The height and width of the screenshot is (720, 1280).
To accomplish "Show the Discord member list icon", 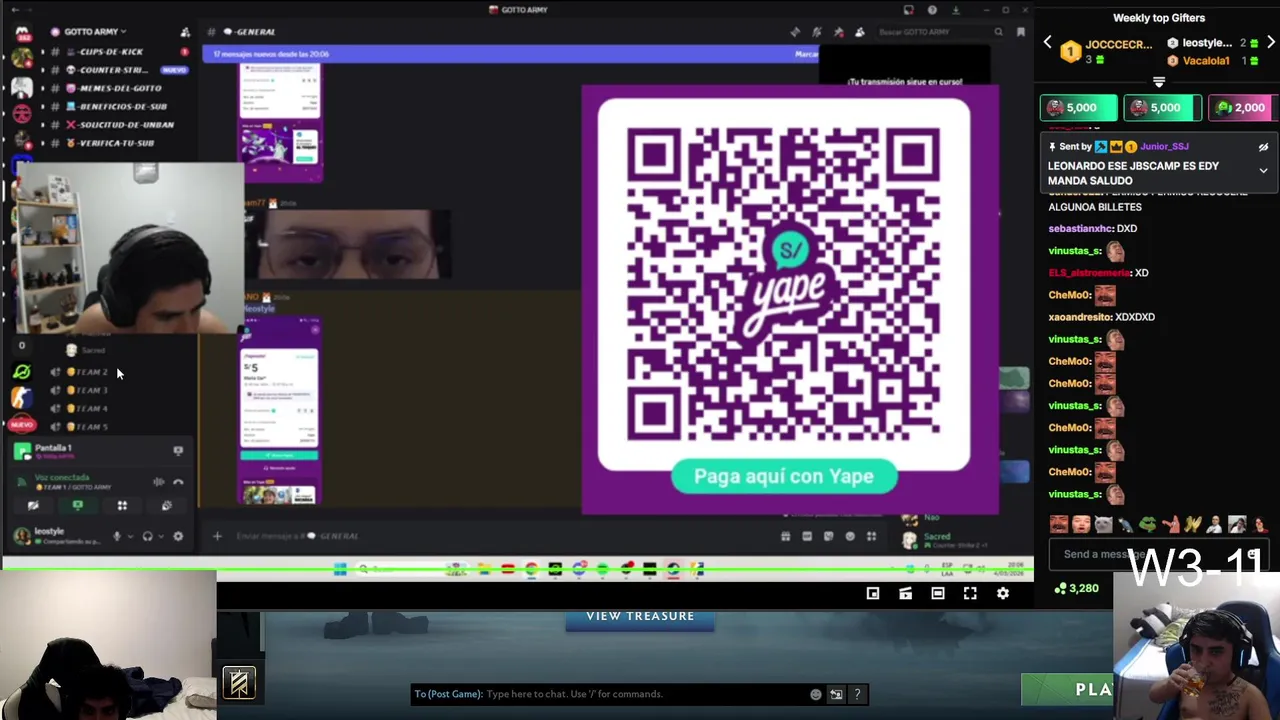I will (859, 32).
